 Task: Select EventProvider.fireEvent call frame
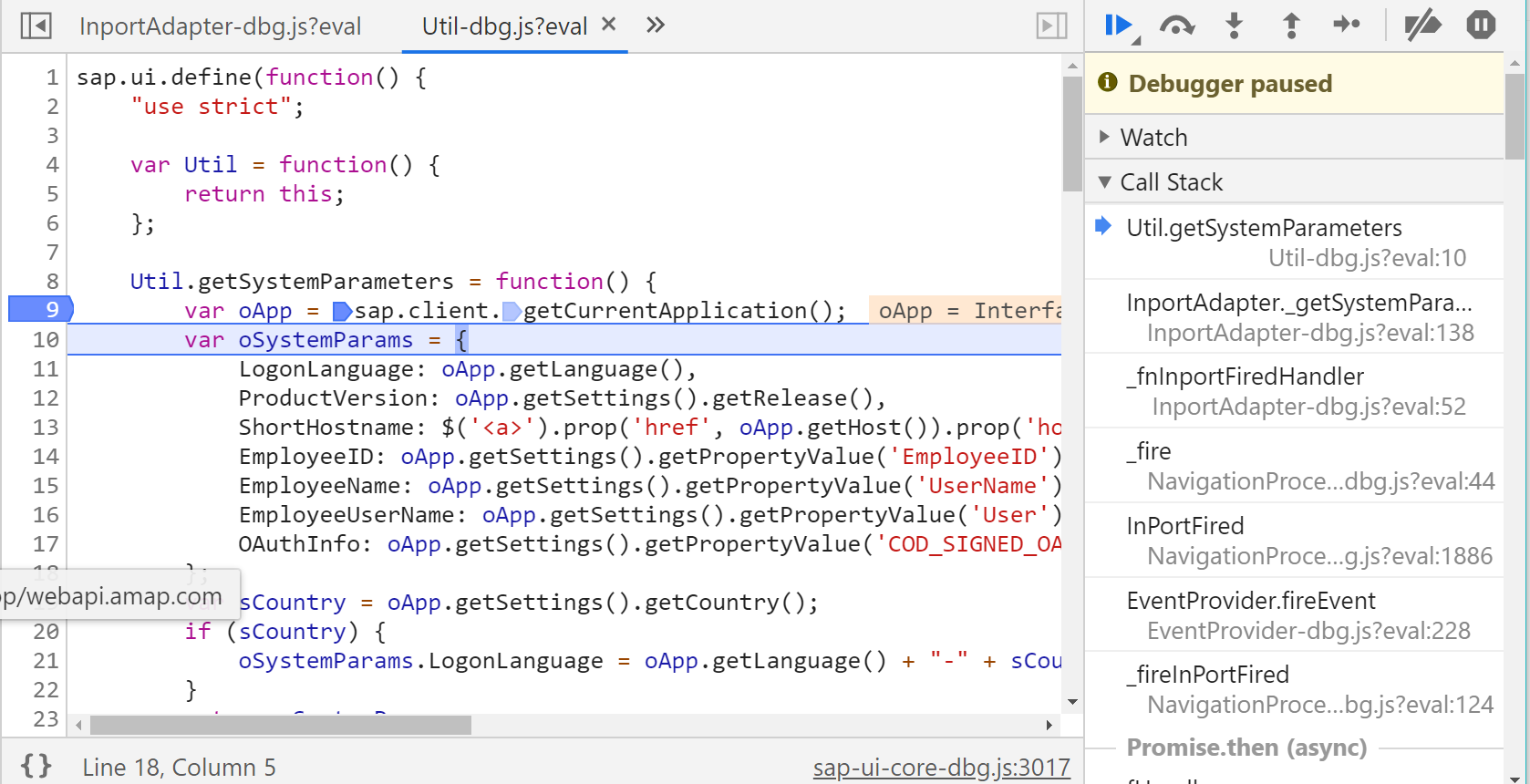[x=1295, y=615]
